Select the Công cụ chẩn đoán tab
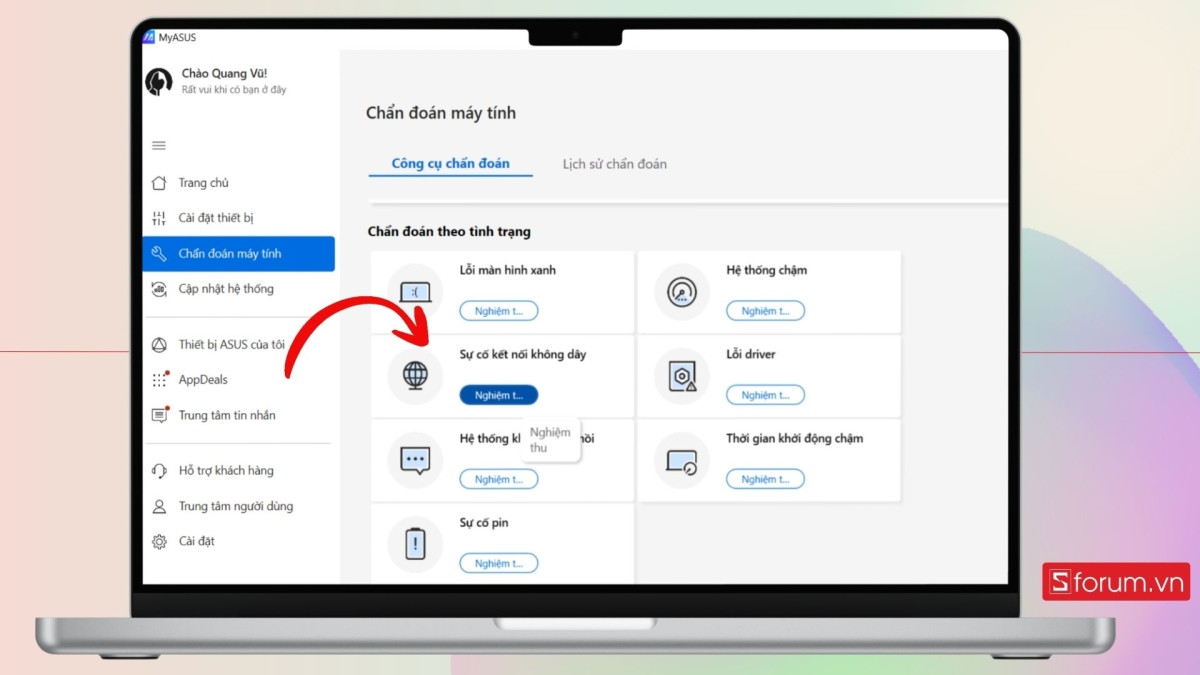Image resolution: width=1200 pixels, height=675 pixels. (450, 164)
